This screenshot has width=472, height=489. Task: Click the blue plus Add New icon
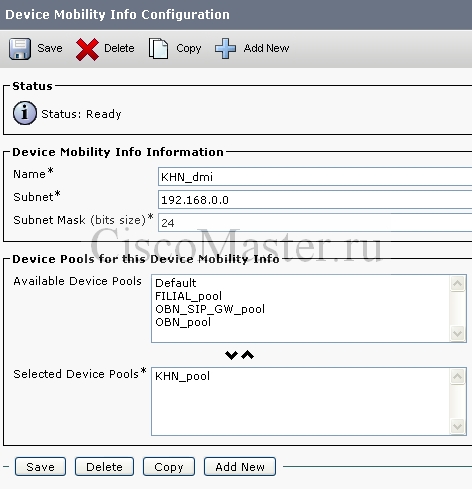[225, 49]
